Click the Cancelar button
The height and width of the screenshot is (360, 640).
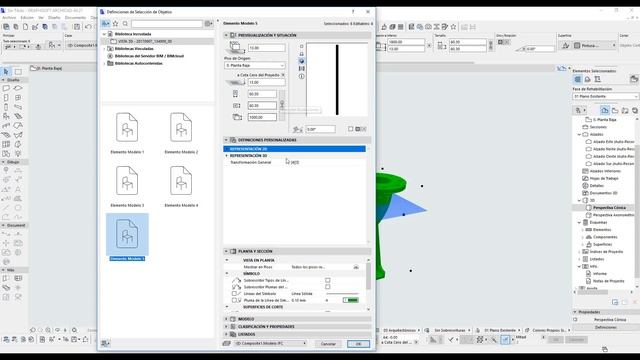[328, 344]
